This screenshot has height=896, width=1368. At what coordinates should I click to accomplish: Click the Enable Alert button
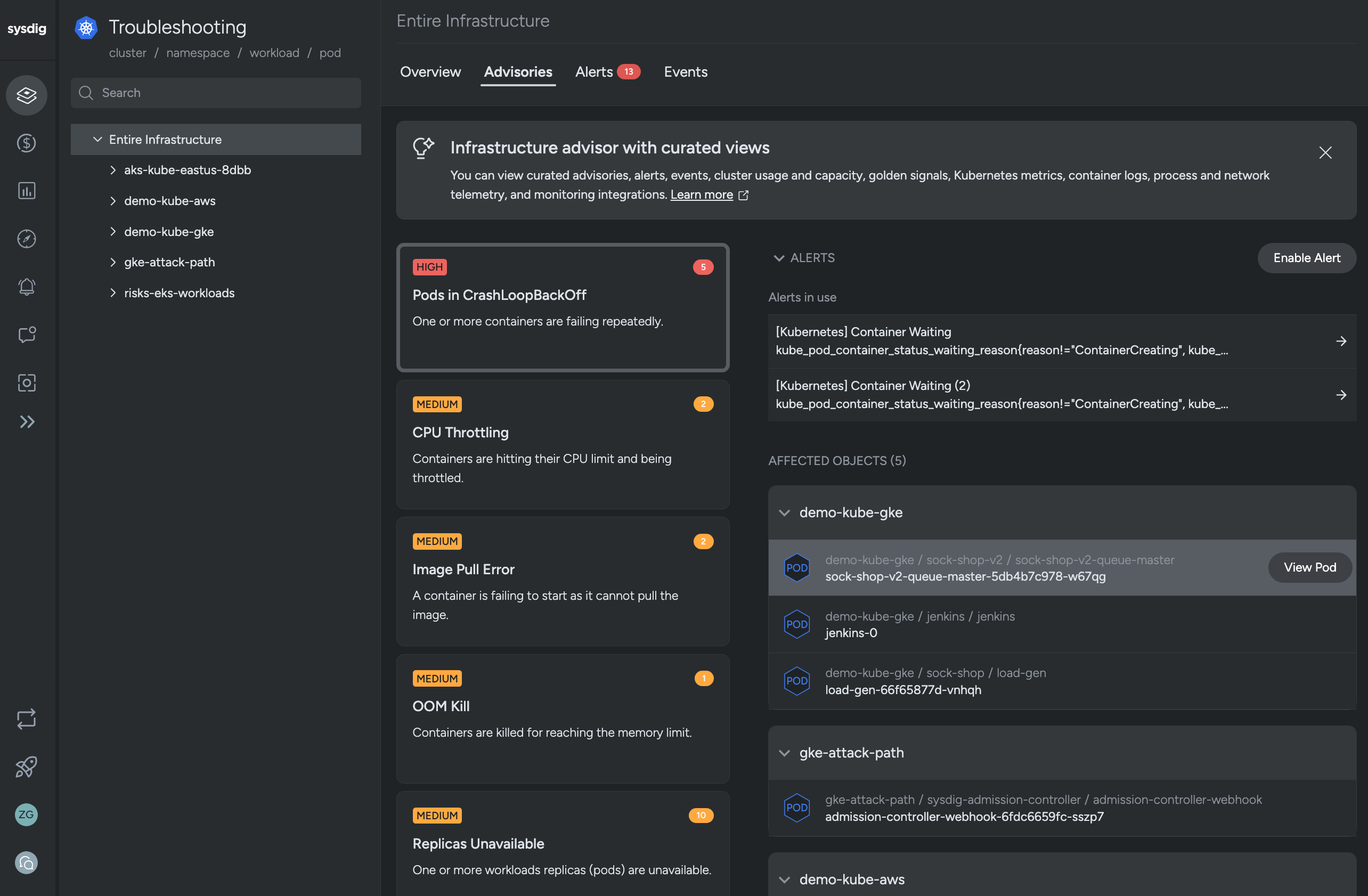1307,258
